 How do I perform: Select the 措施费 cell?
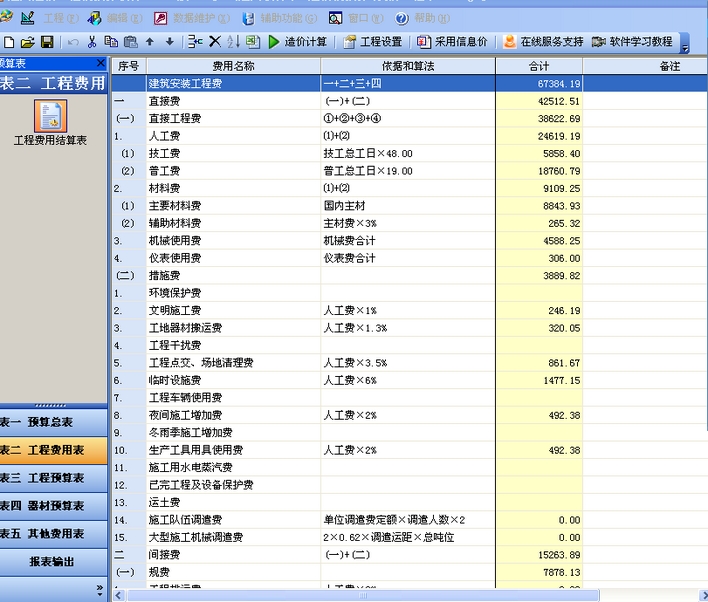tap(233, 275)
